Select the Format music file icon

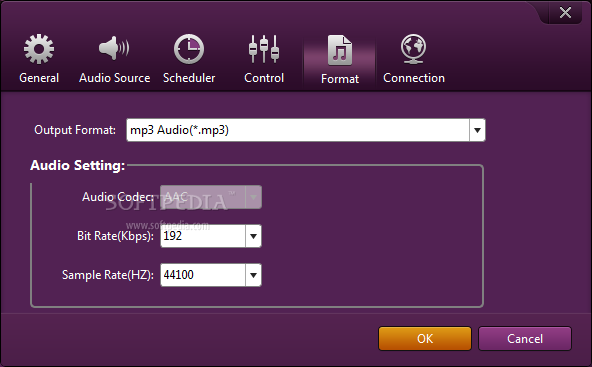pyautogui.click(x=340, y=50)
